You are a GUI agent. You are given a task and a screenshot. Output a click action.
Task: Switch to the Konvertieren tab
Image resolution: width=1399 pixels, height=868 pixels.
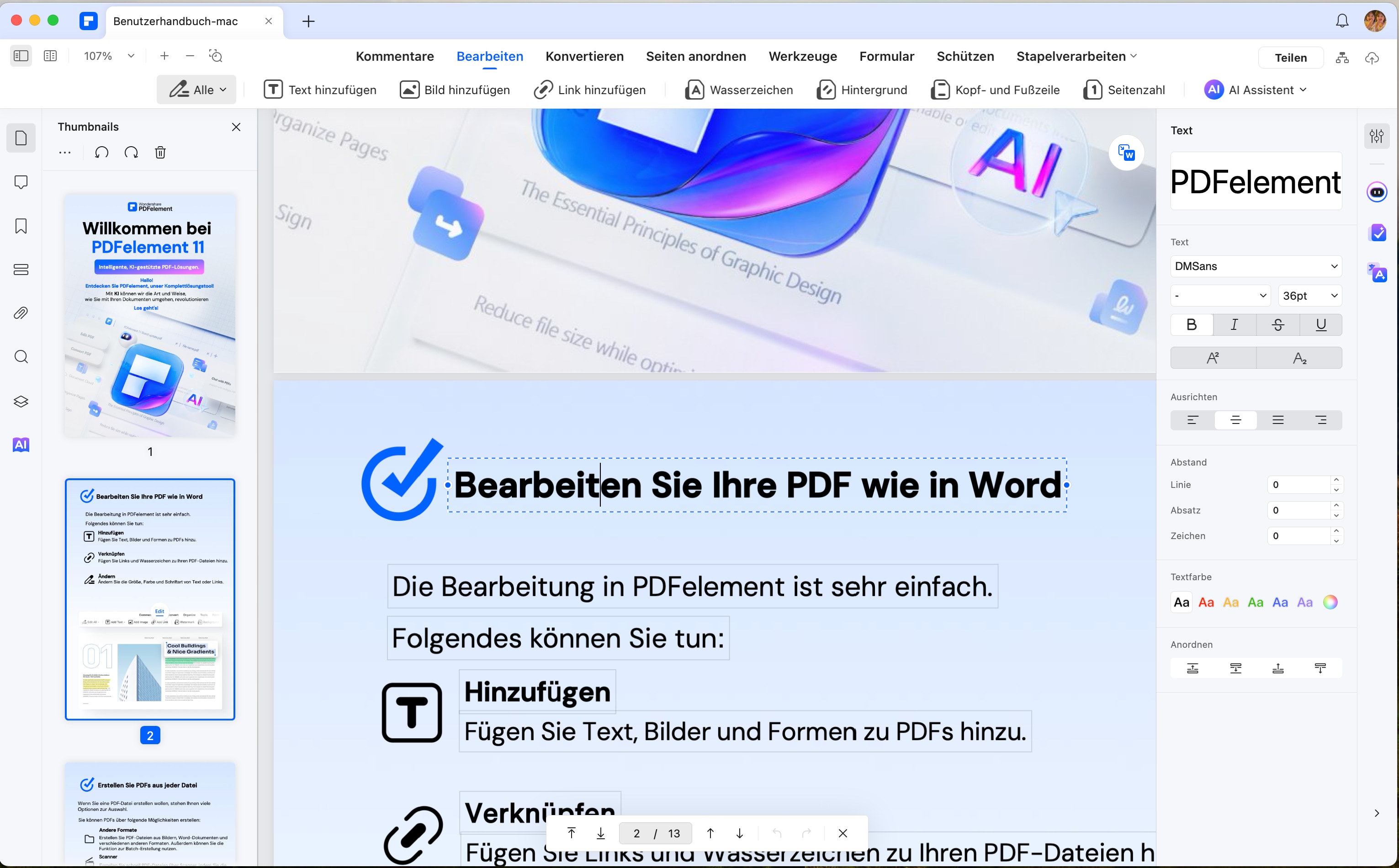pos(584,56)
